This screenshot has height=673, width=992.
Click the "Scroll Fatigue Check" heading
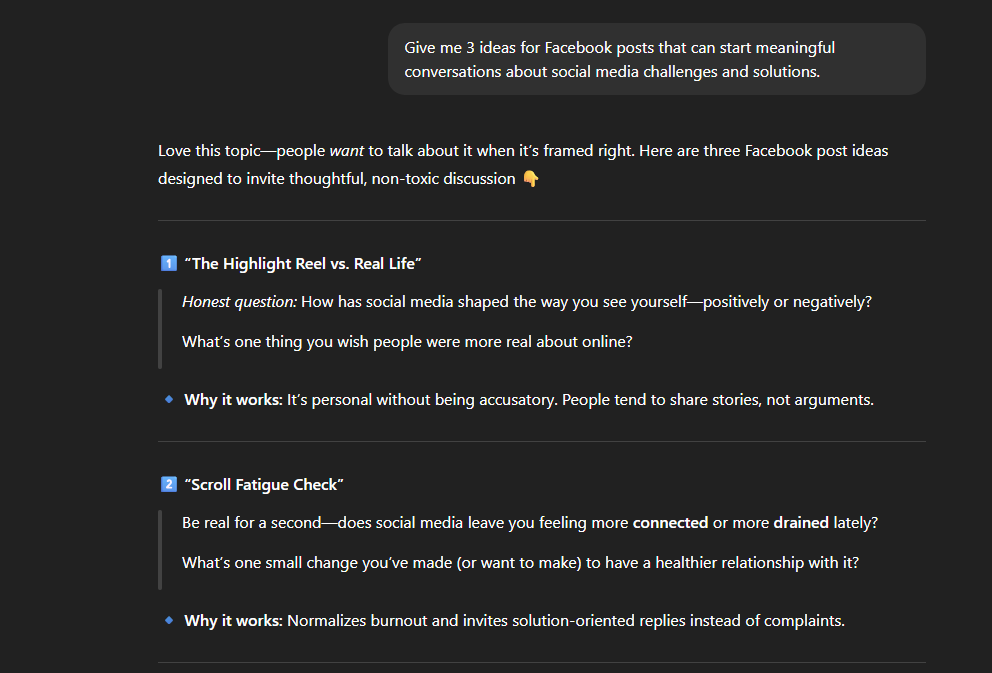264,485
